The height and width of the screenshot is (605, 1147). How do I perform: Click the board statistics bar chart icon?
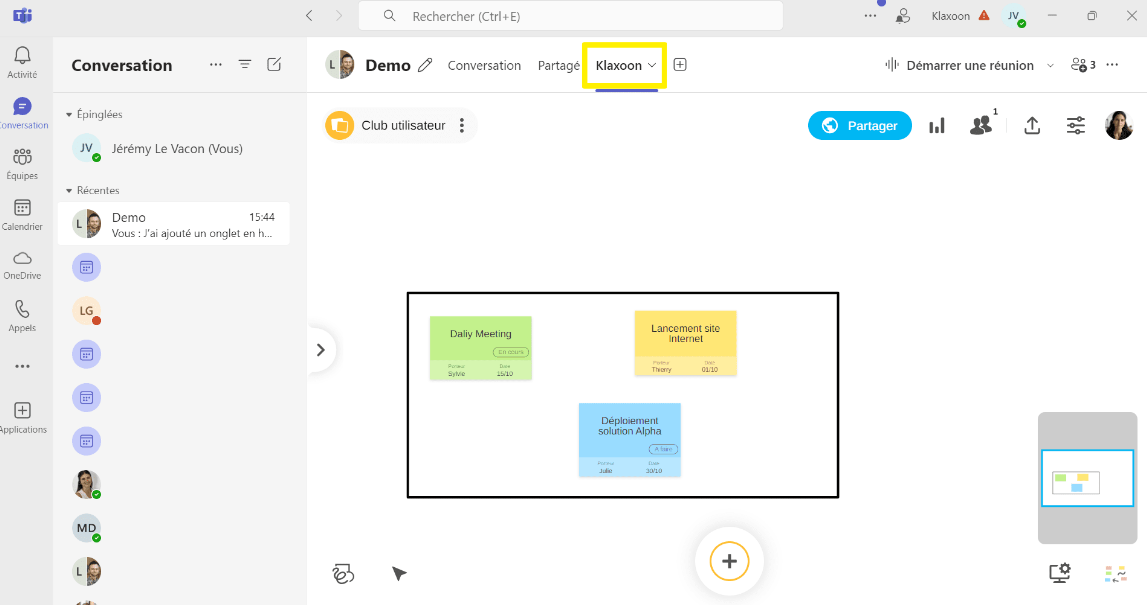(937, 126)
